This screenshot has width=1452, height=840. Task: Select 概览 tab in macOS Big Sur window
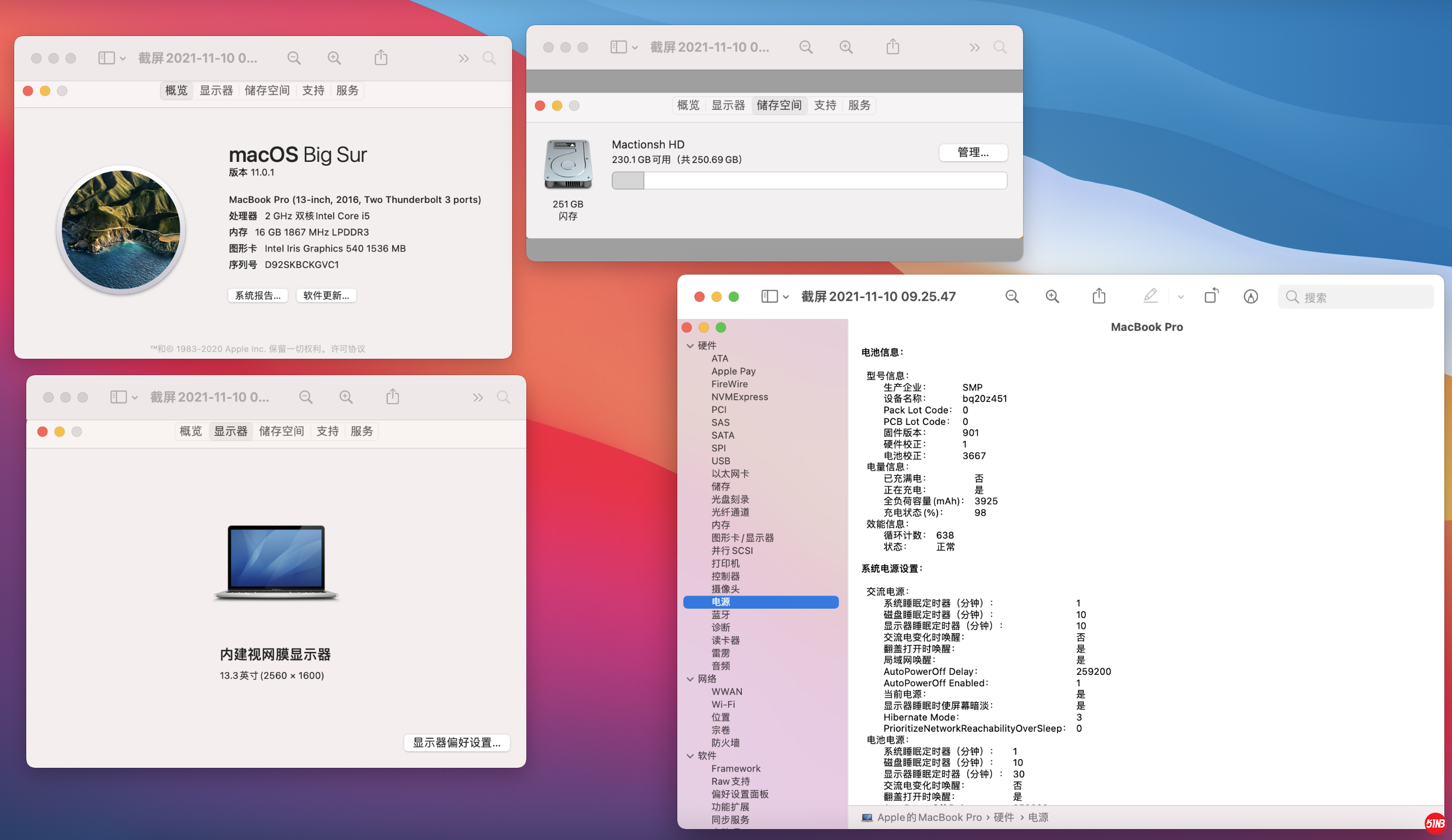pyautogui.click(x=176, y=90)
